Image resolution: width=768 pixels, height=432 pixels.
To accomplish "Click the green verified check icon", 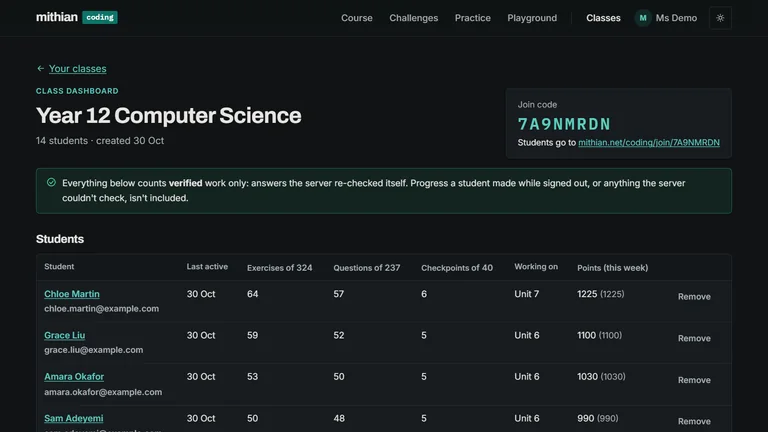I will pos(51,182).
